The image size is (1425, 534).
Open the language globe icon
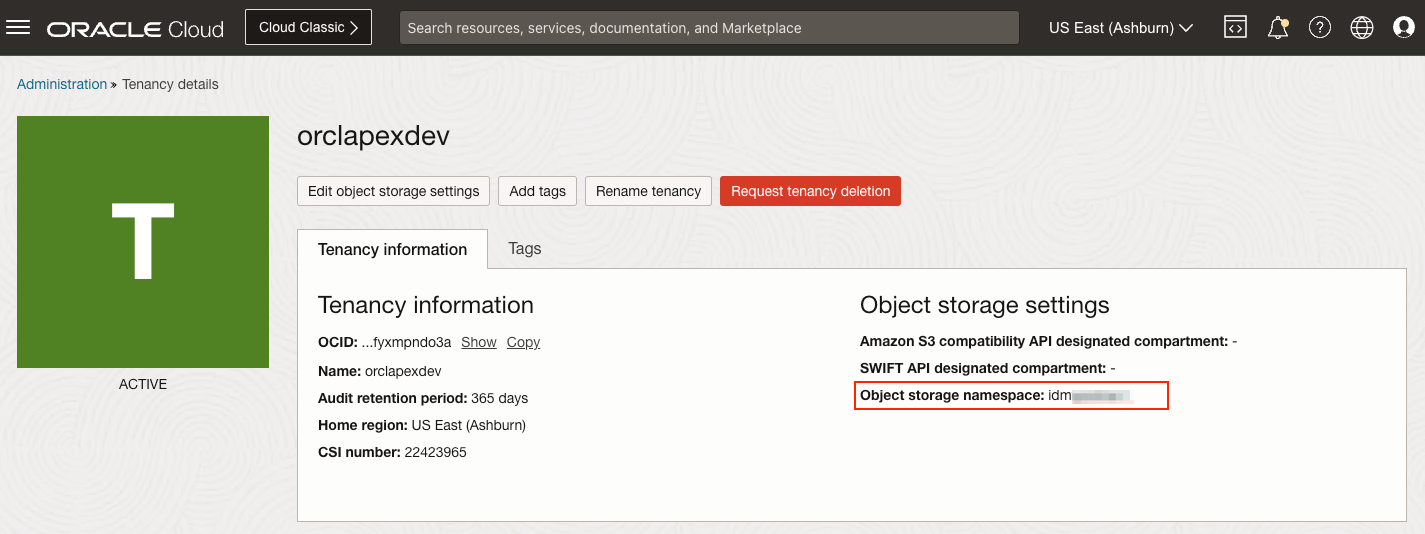pos(1362,28)
